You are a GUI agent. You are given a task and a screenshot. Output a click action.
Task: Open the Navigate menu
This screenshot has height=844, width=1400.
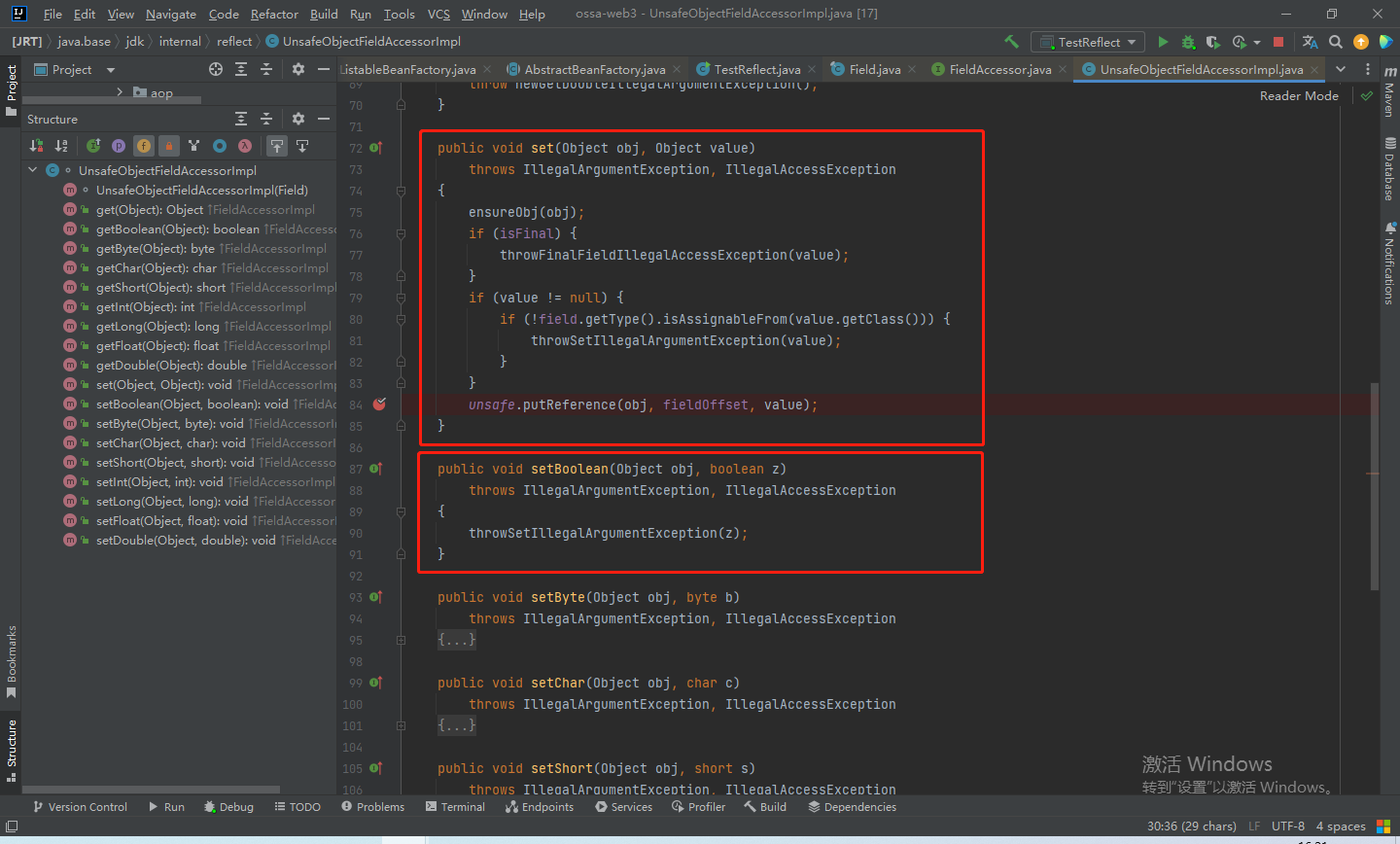(170, 14)
